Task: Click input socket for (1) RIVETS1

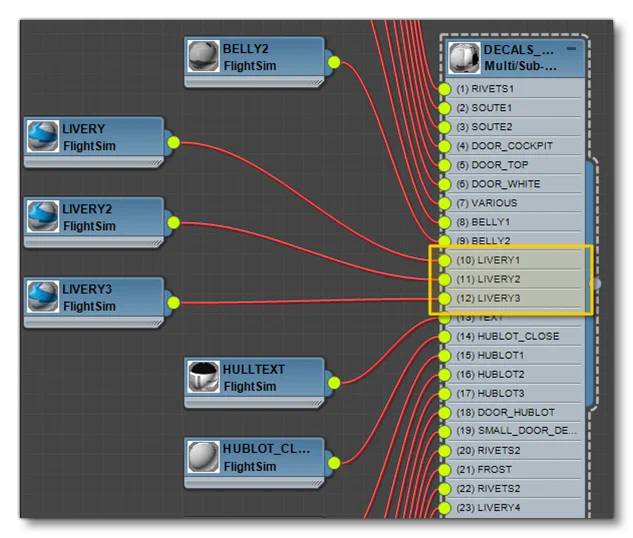Action: (444, 89)
